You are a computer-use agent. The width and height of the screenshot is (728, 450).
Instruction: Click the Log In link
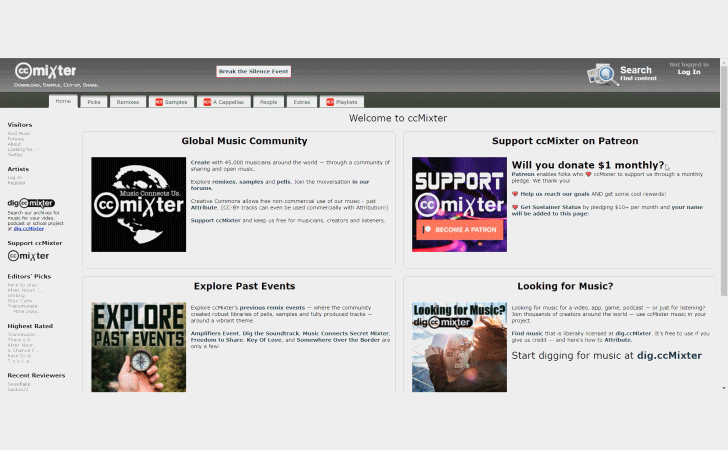tap(689, 72)
